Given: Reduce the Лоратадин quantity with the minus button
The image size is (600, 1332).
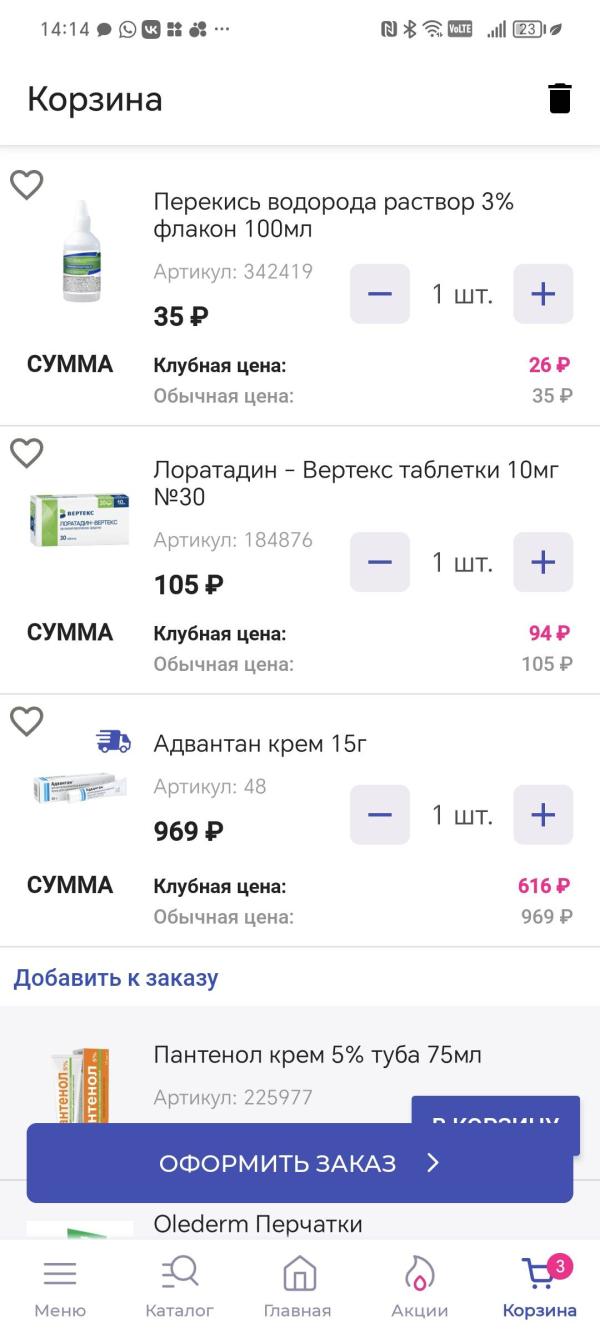Looking at the screenshot, I should click(380, 562).
